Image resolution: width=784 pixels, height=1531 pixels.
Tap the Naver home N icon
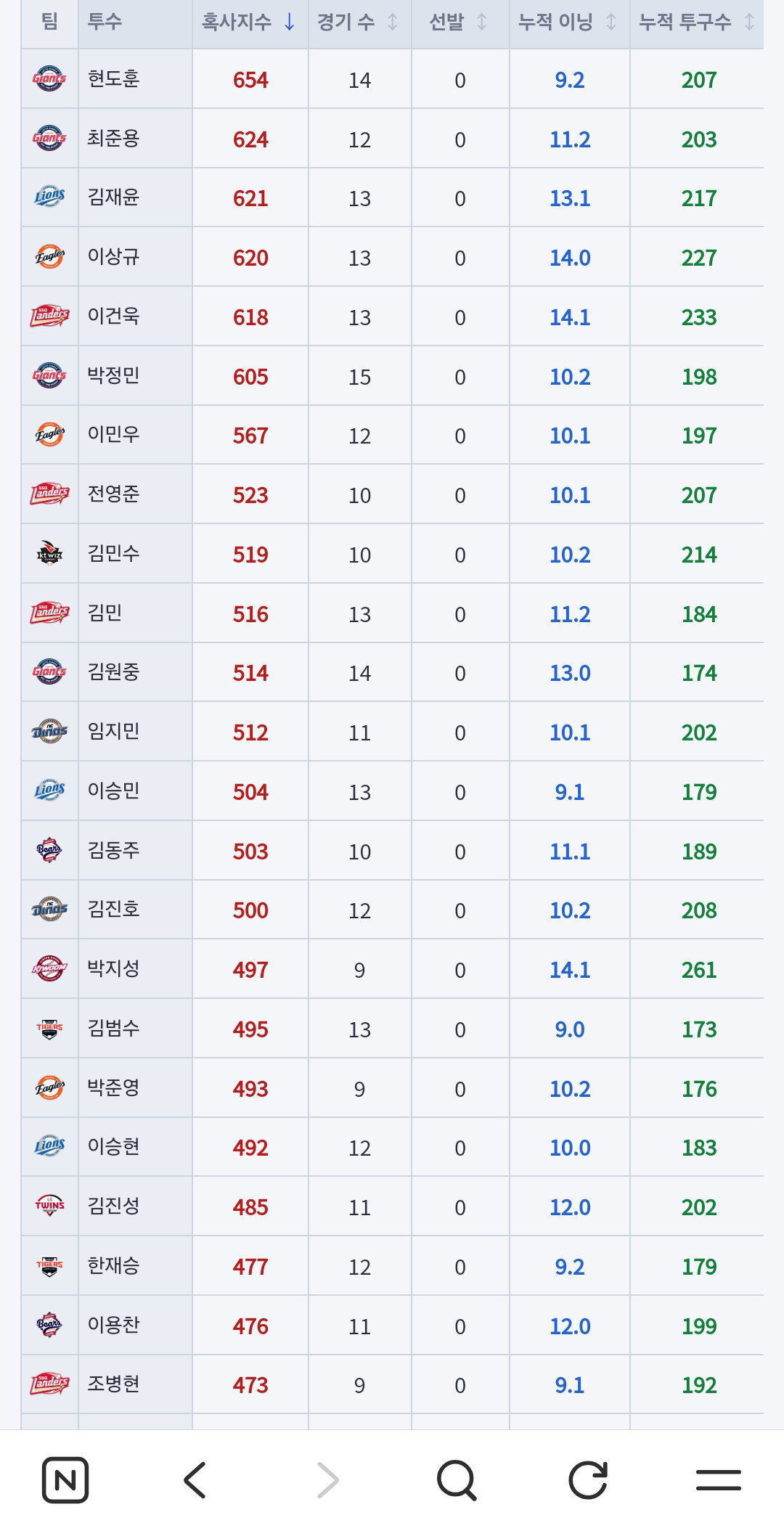(65, 1480)
